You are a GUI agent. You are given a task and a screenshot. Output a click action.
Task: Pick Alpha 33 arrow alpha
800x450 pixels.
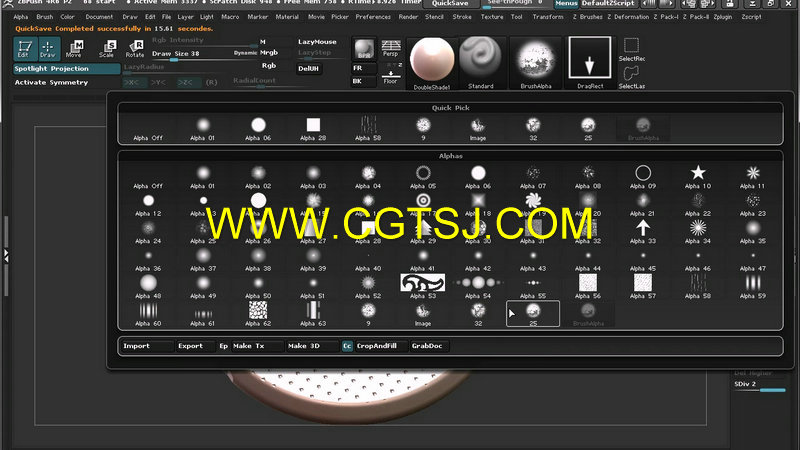[x=643, y=232]
